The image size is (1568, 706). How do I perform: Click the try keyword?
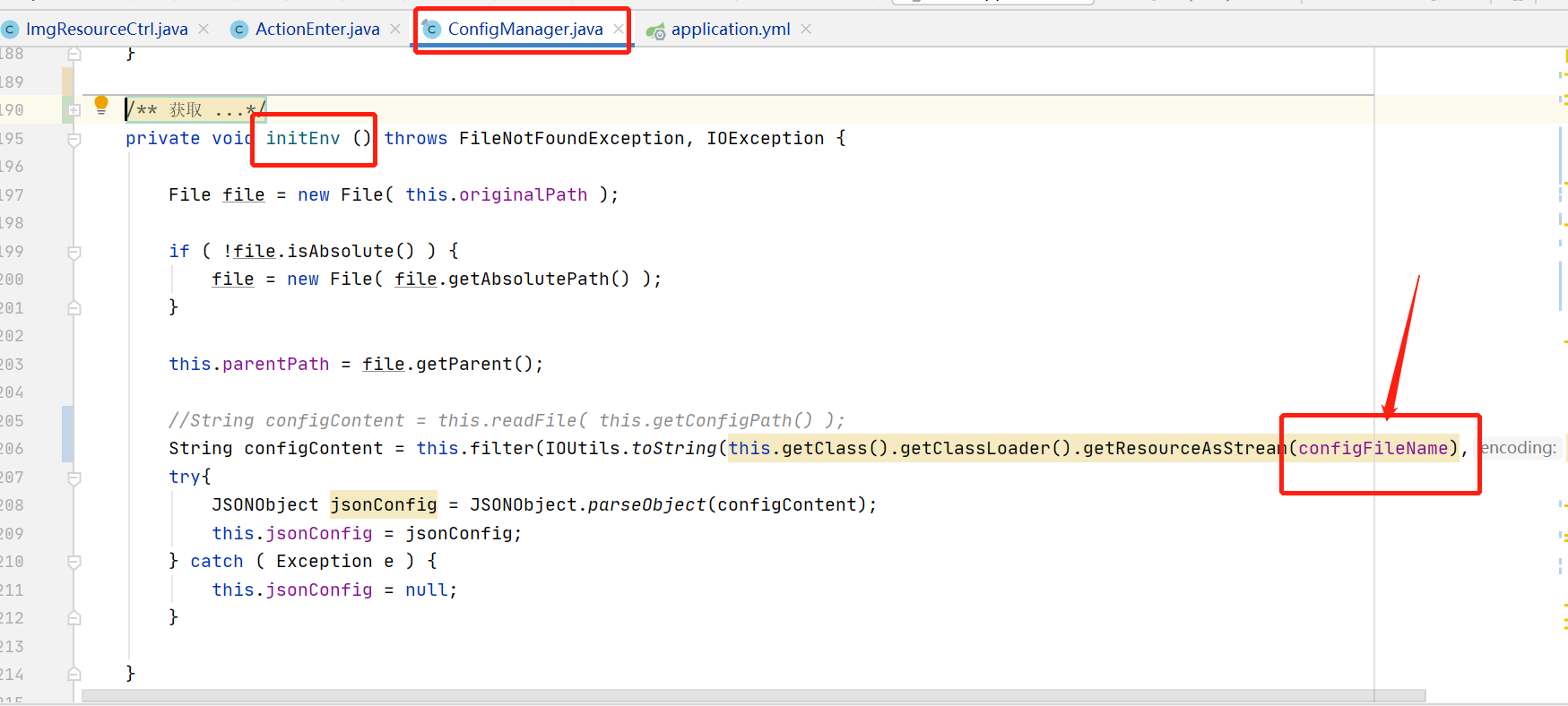click(x=185, y=478)
